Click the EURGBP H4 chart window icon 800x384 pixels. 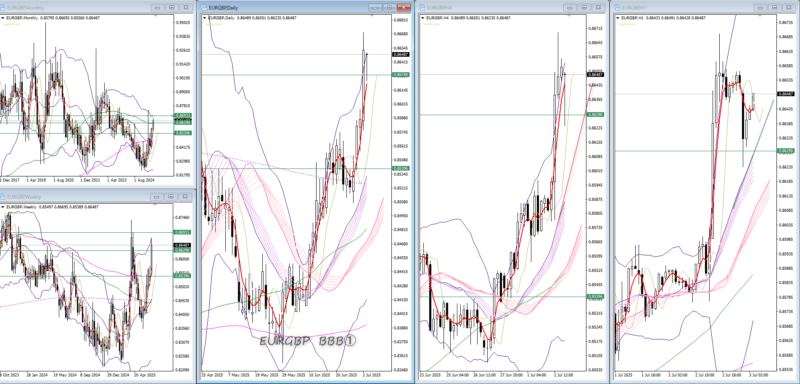point(421,8)
